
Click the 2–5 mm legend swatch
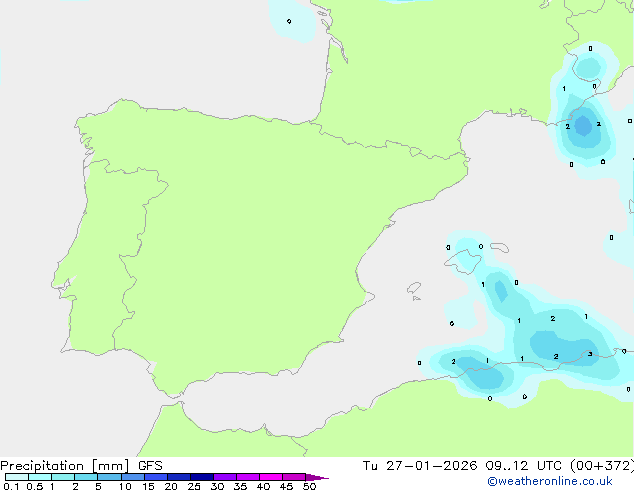pos(86,477)
